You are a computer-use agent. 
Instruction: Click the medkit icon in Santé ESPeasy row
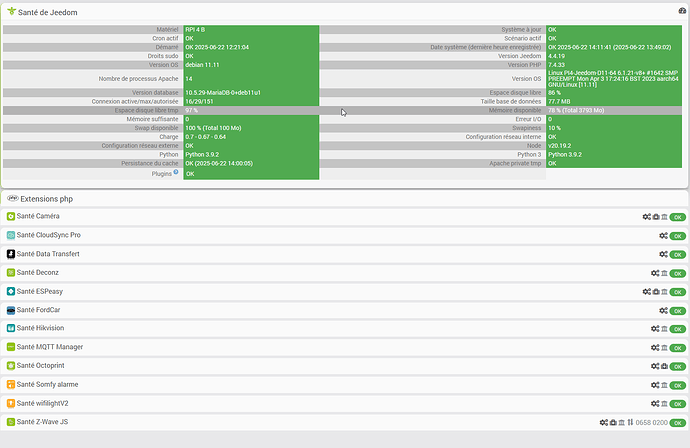tap(656, 291)
